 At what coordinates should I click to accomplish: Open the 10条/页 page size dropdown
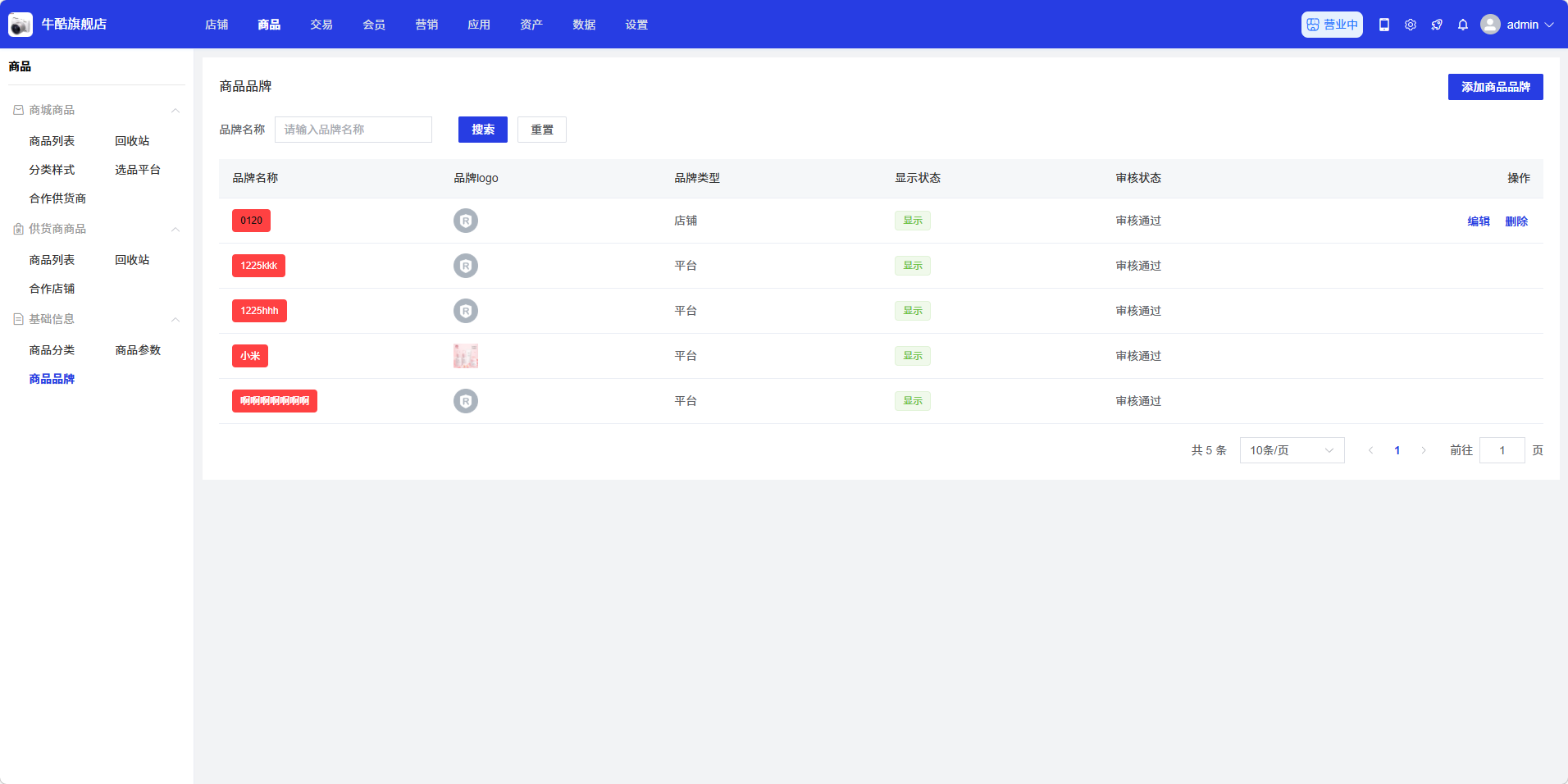[x=1292, y=450]
